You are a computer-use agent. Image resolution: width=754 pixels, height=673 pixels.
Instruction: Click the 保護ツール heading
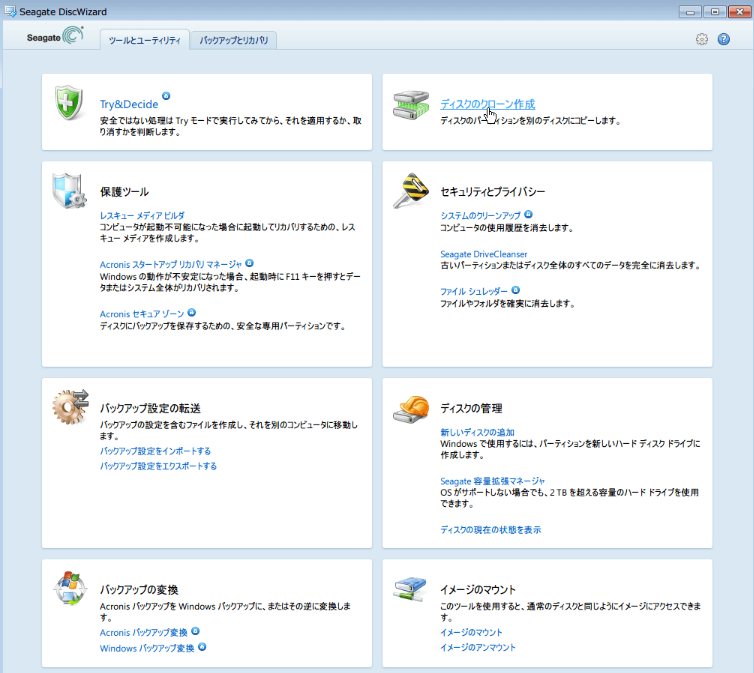tap(125, 192)
